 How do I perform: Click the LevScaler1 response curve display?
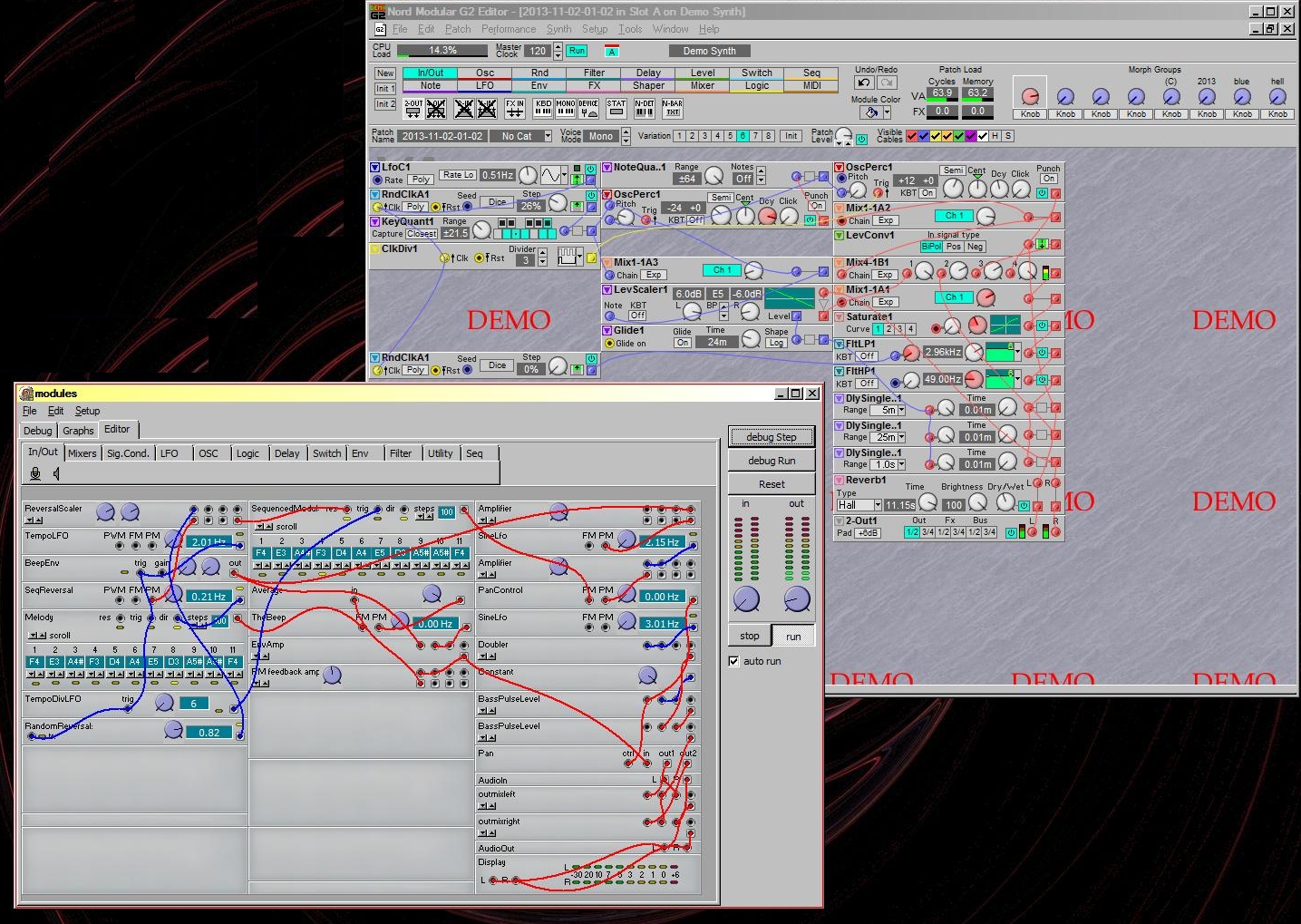click(790, 298)
